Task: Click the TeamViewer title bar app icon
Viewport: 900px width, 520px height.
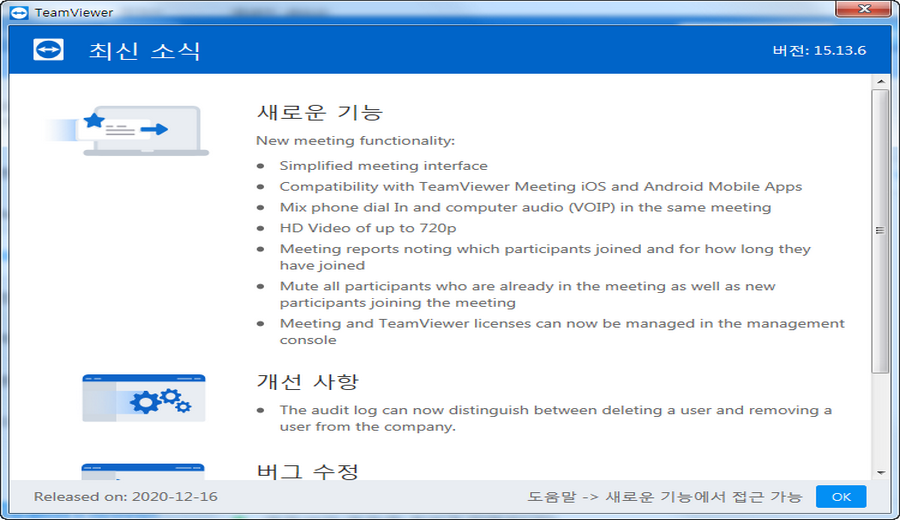Action: click(19, 13)
